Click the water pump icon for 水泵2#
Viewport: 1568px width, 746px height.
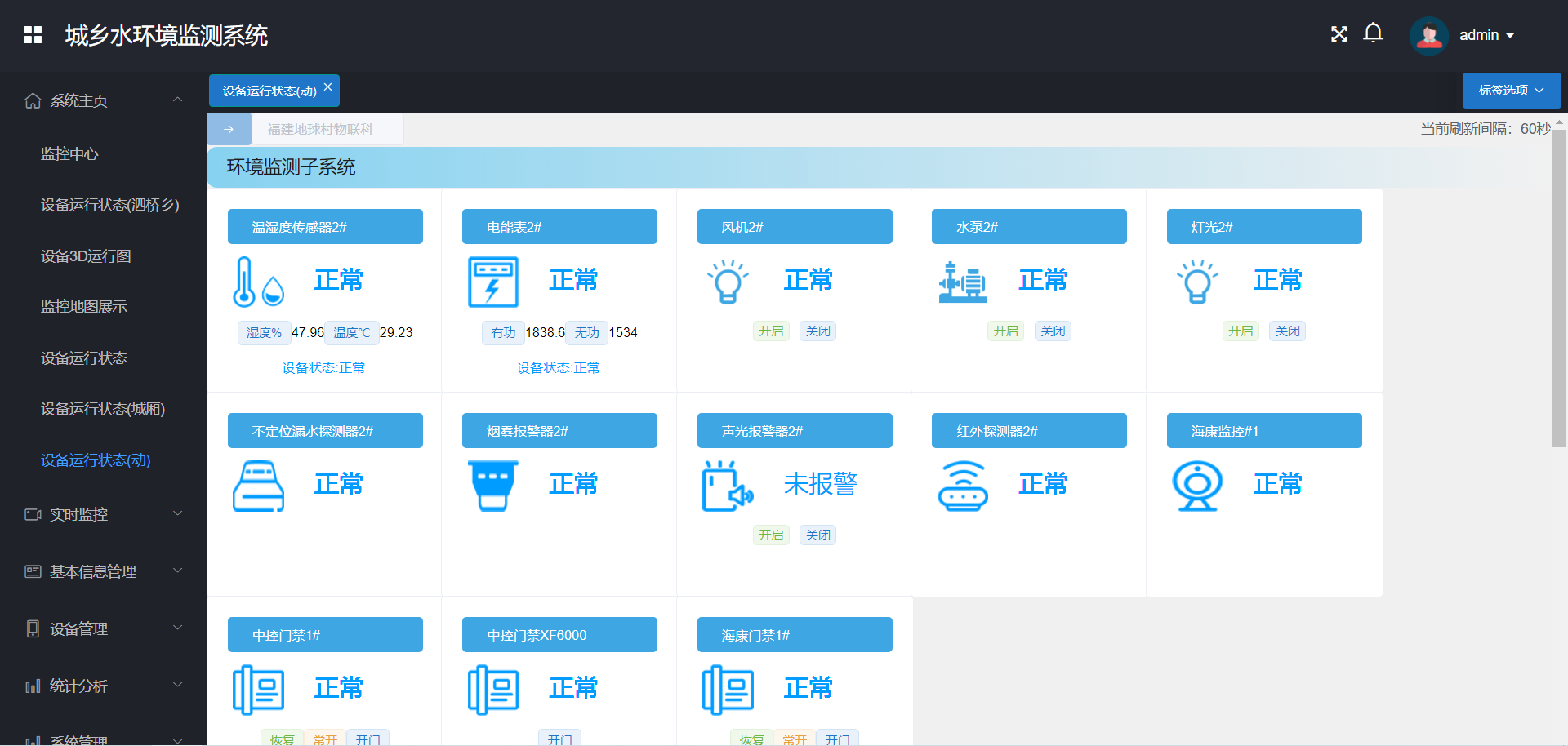[x=963, y=282]
